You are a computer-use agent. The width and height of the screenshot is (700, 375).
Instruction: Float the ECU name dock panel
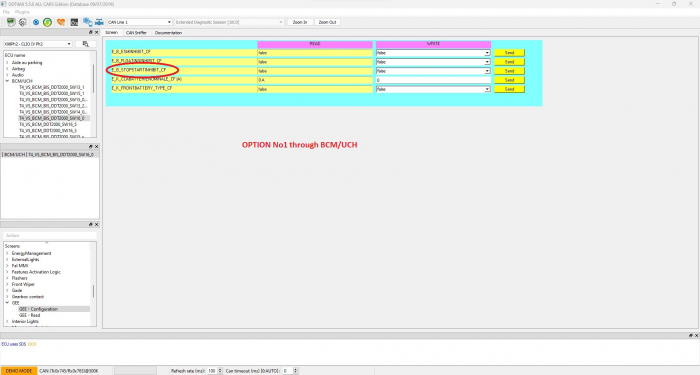[91, 33]
